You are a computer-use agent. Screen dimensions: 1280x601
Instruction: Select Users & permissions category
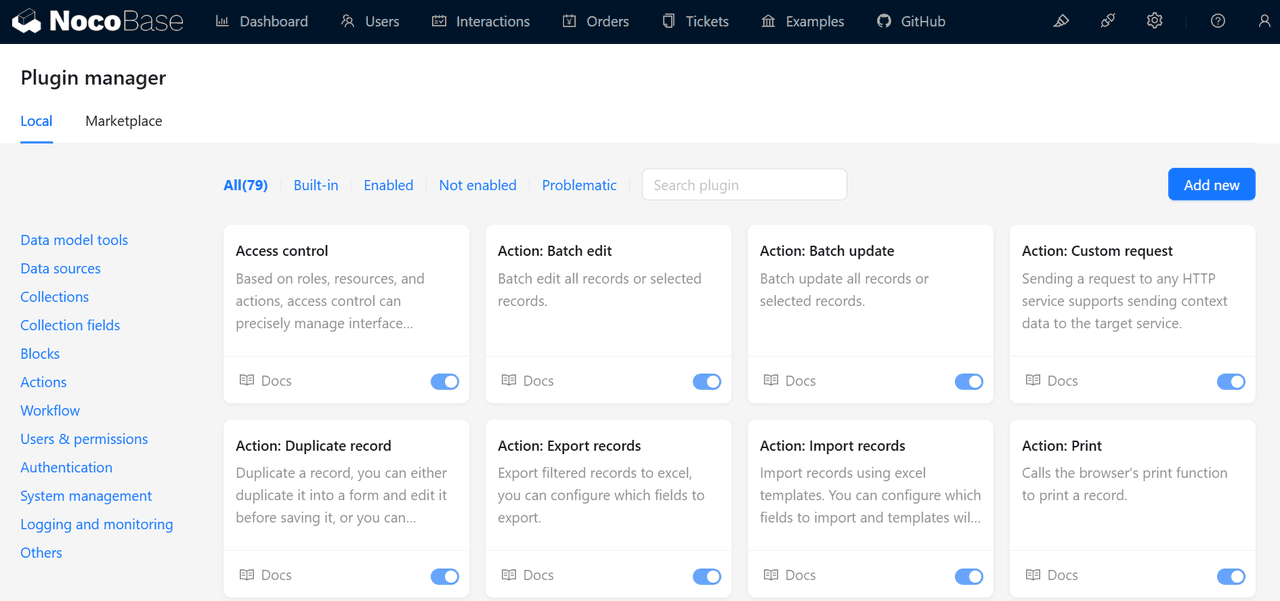point(84,439)
